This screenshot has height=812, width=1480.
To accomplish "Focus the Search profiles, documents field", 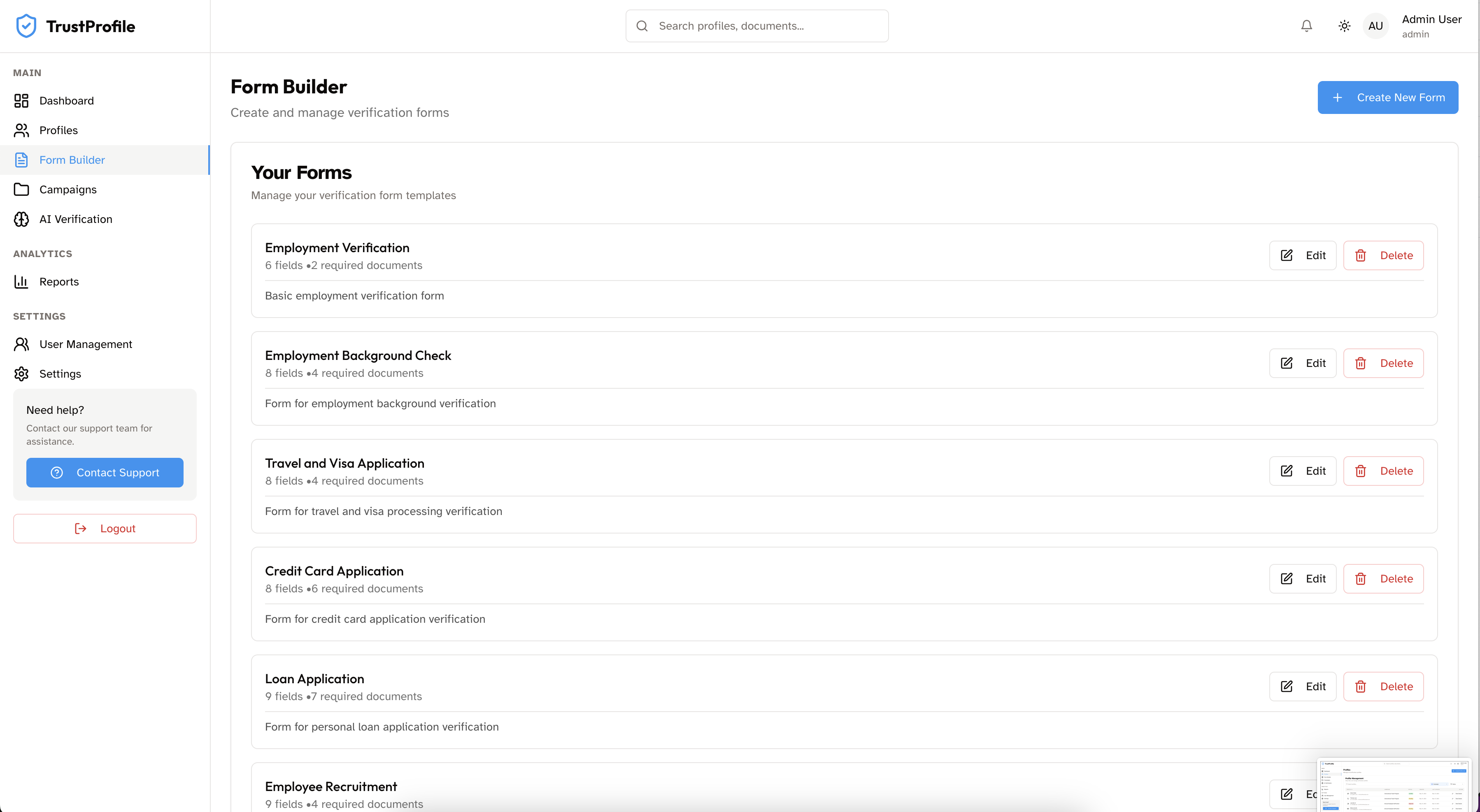I will (x=756, y=26).
